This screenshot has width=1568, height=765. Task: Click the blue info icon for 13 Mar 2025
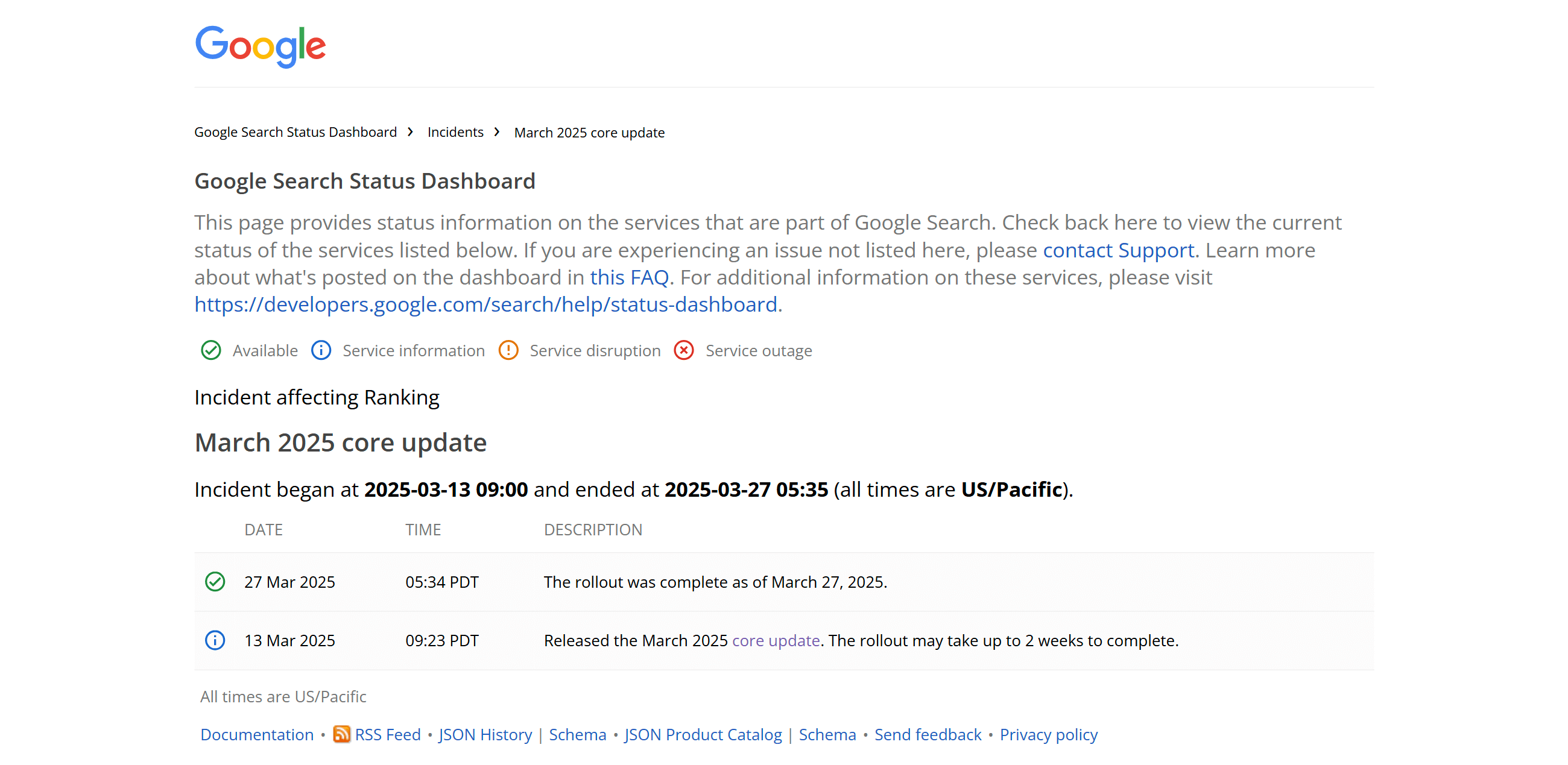(215, 640)
